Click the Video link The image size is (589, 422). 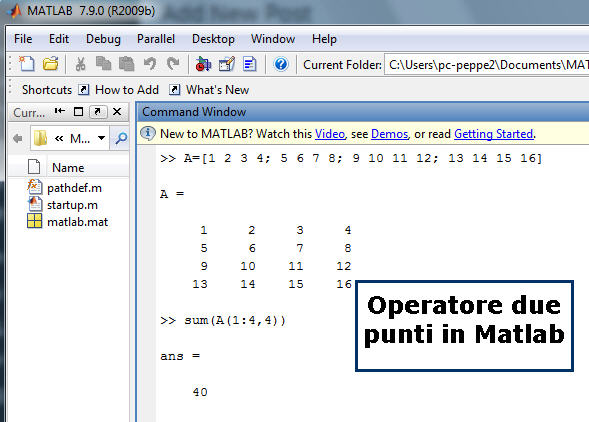(x=329, y=134)
